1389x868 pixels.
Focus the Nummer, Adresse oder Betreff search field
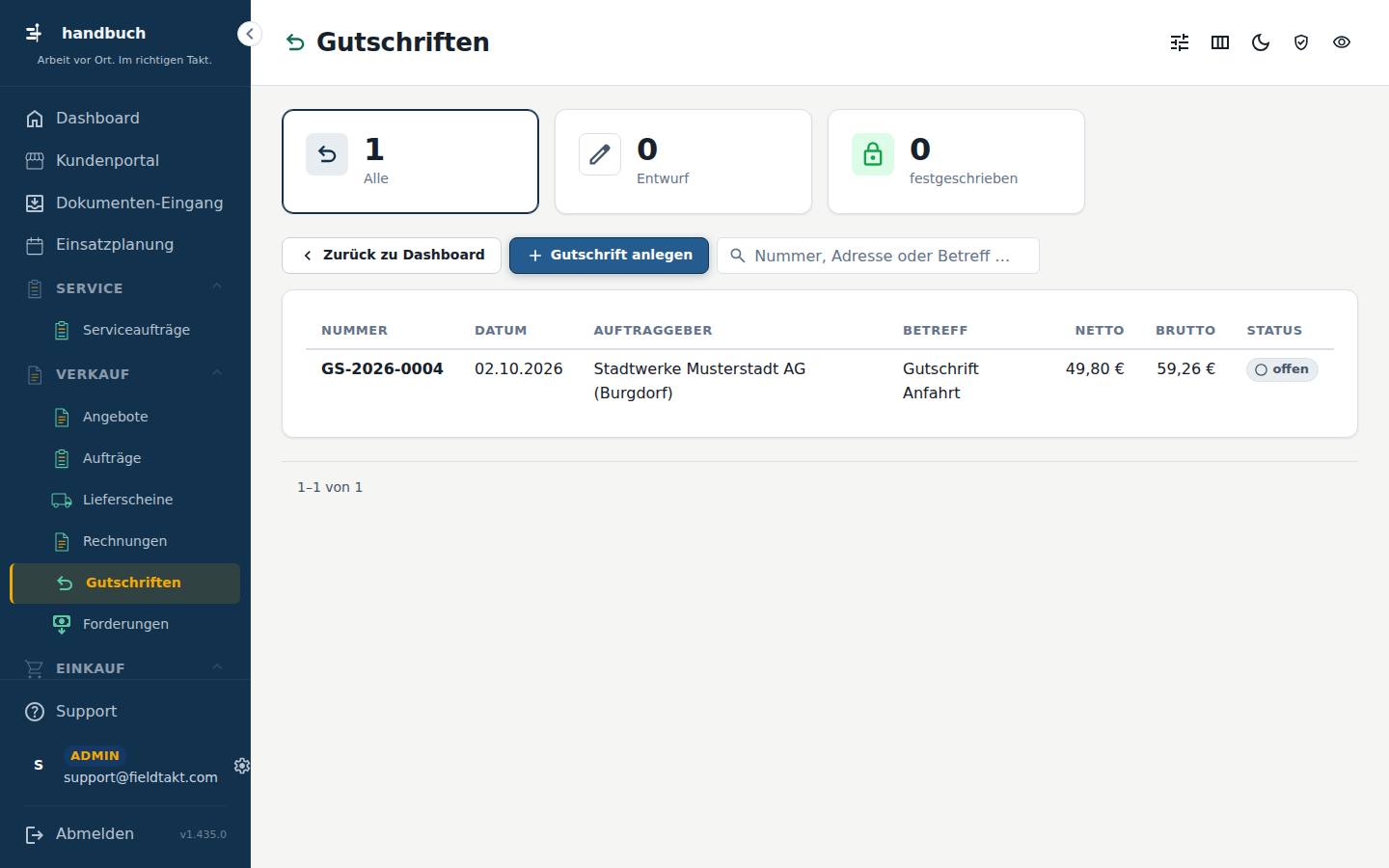click(878, 256)
